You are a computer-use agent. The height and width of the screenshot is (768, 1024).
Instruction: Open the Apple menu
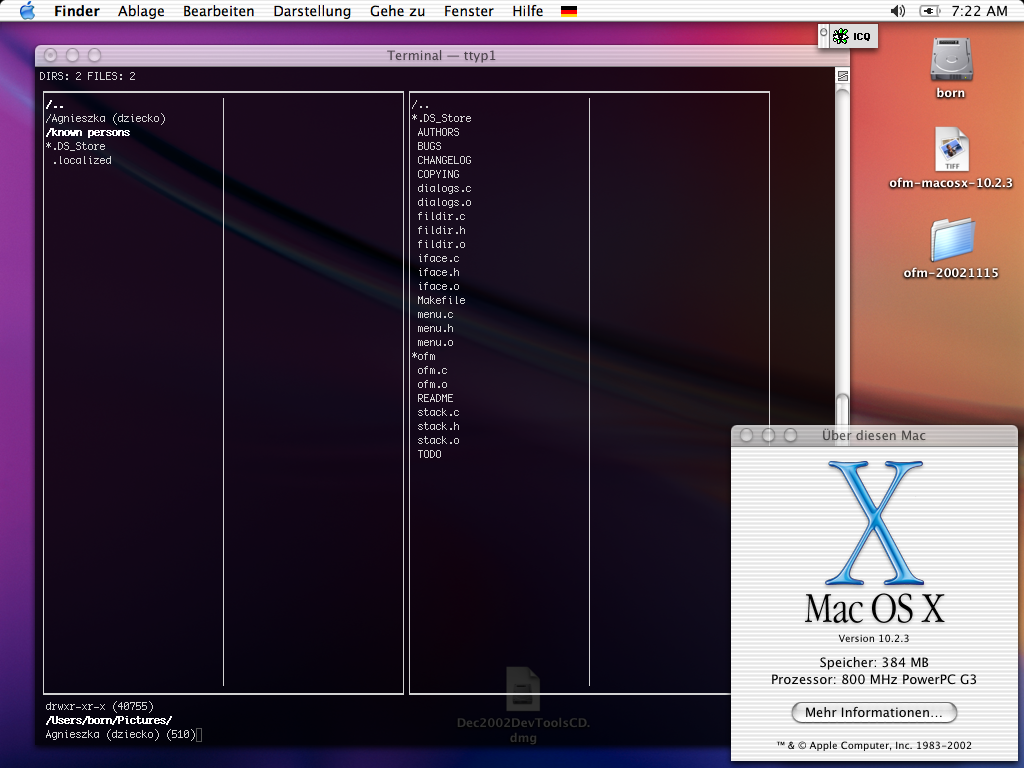click(x=27, y=11)
